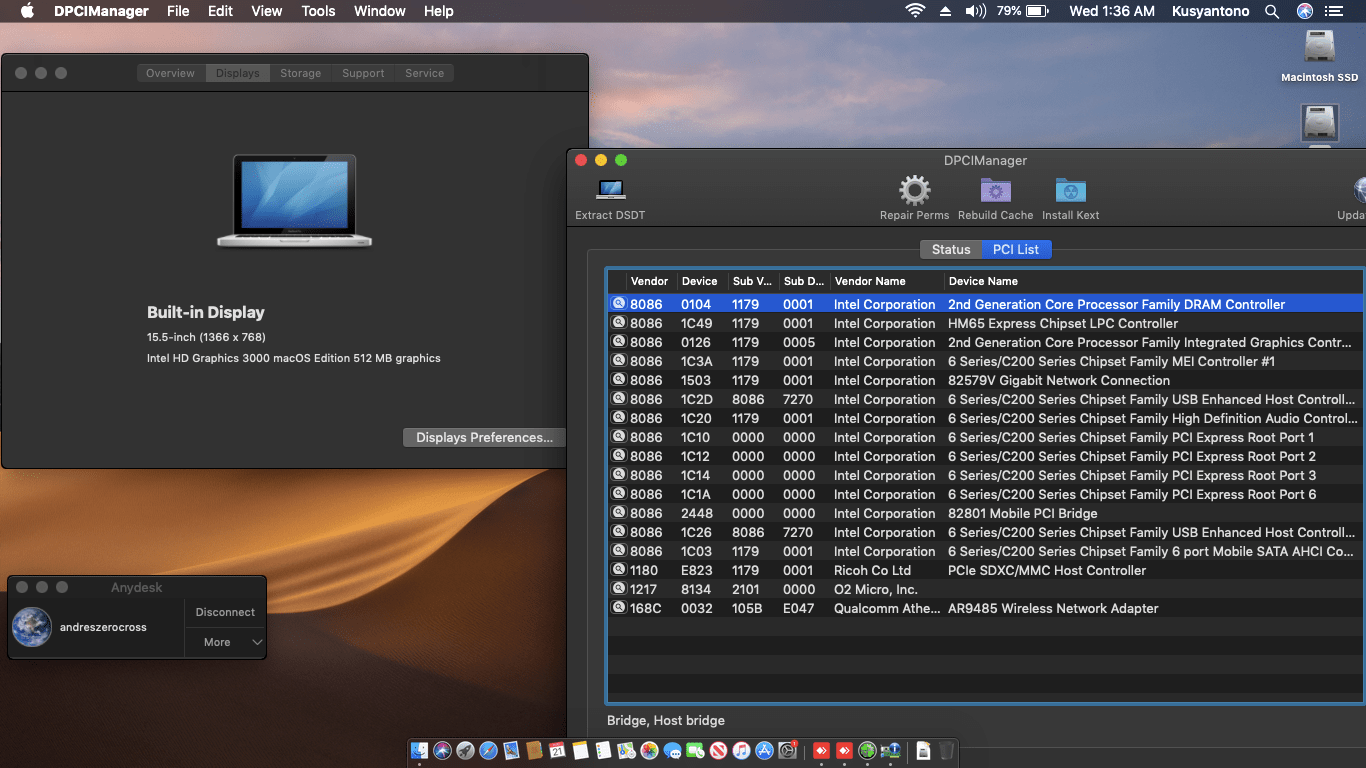
Task: Select the High Definition Audio Controller row
Action: pyautogui.click(x=985, y=418)
